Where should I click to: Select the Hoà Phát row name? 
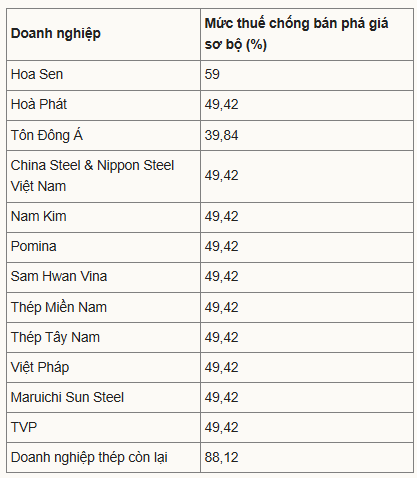39,104
